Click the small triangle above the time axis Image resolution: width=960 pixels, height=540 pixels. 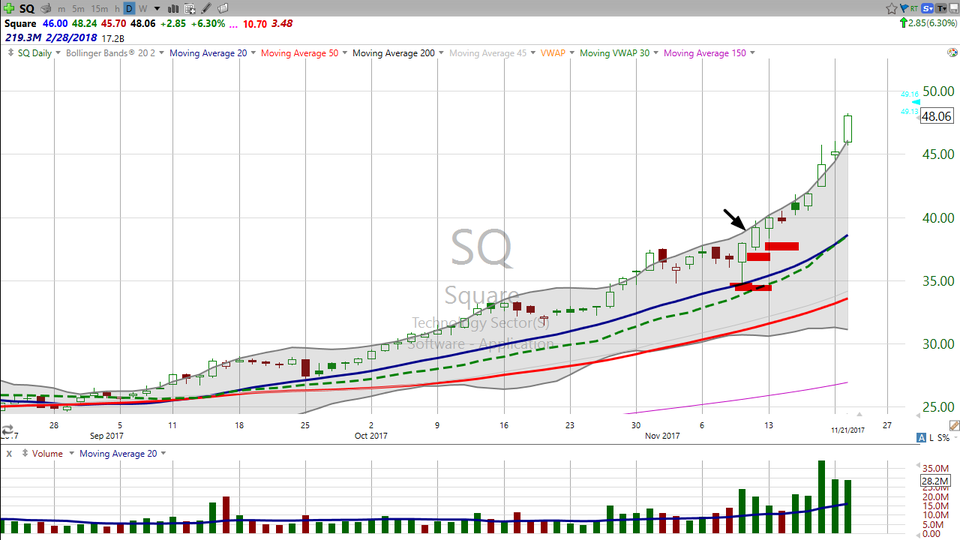pos(860,414)
